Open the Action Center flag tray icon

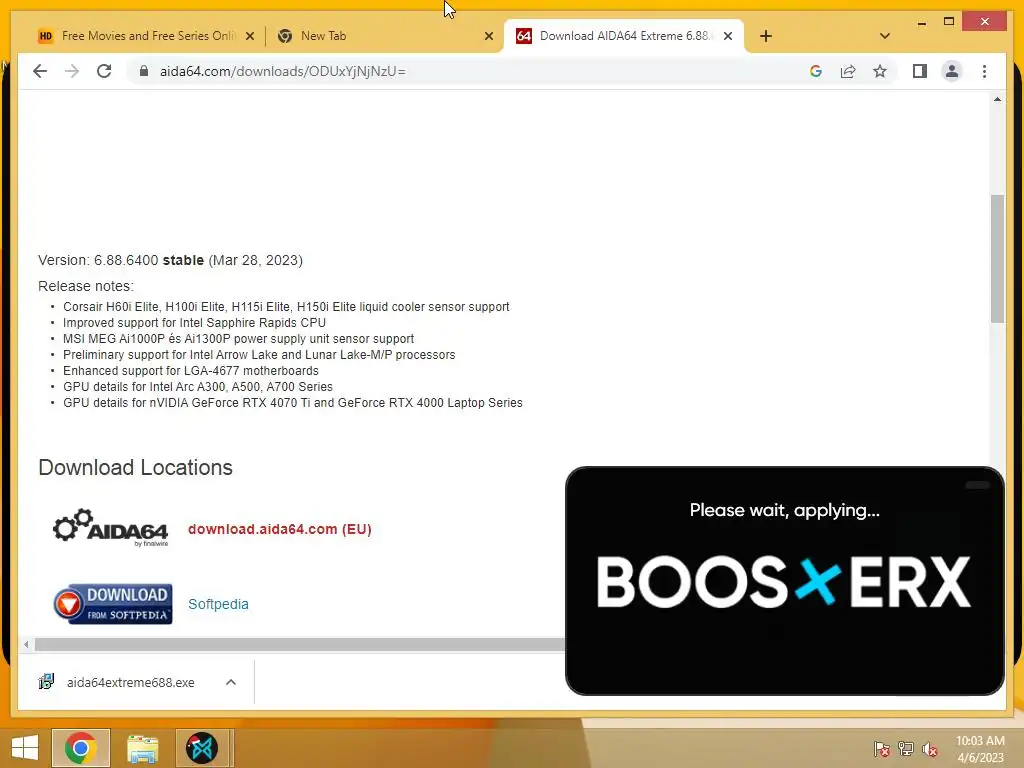[x=881, y=748]
